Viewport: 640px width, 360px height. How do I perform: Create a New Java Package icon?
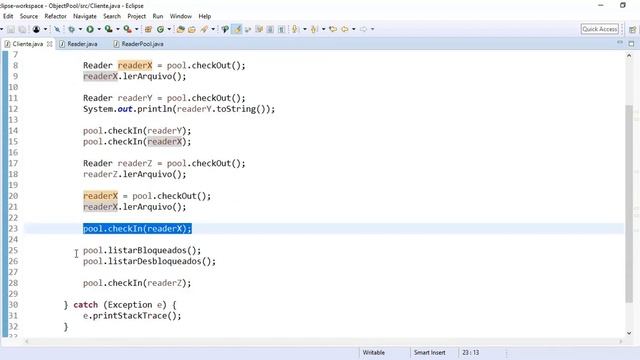(x=148, y=29)
